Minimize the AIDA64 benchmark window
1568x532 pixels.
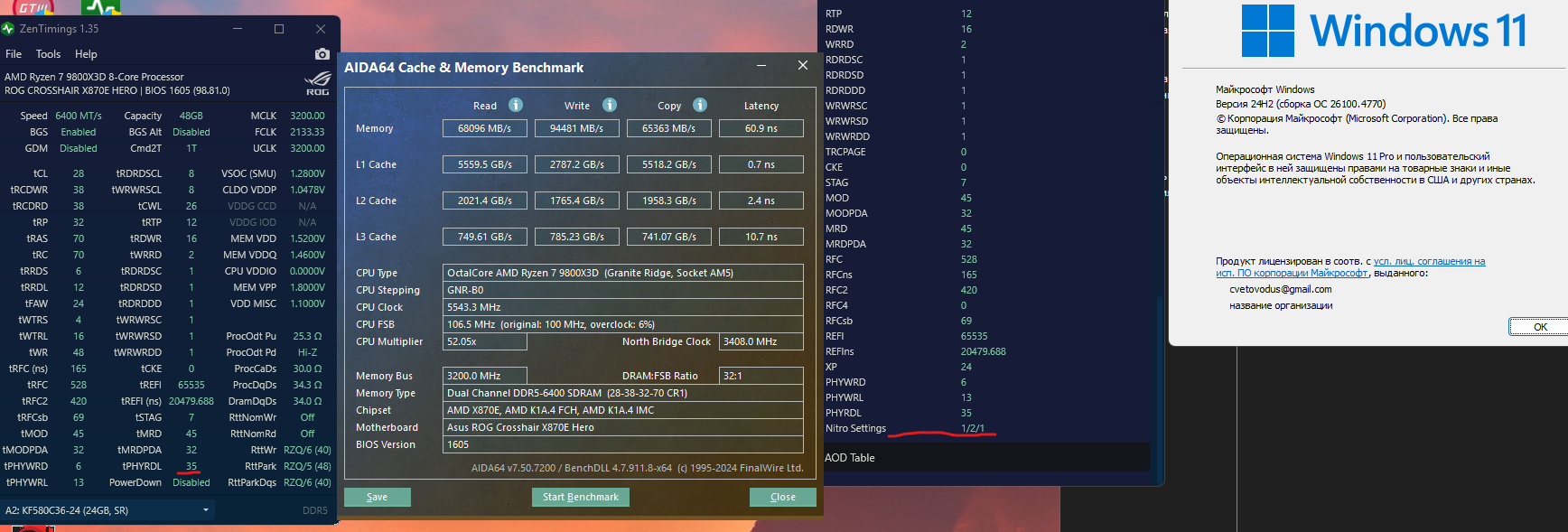pyautogui.click(x=761, y=66)
